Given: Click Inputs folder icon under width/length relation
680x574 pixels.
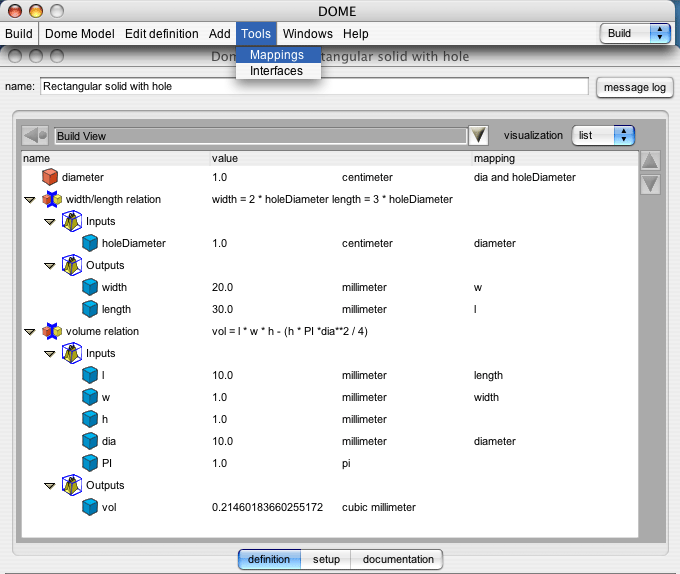Looking at the screenshot, I should coord(72,221).
